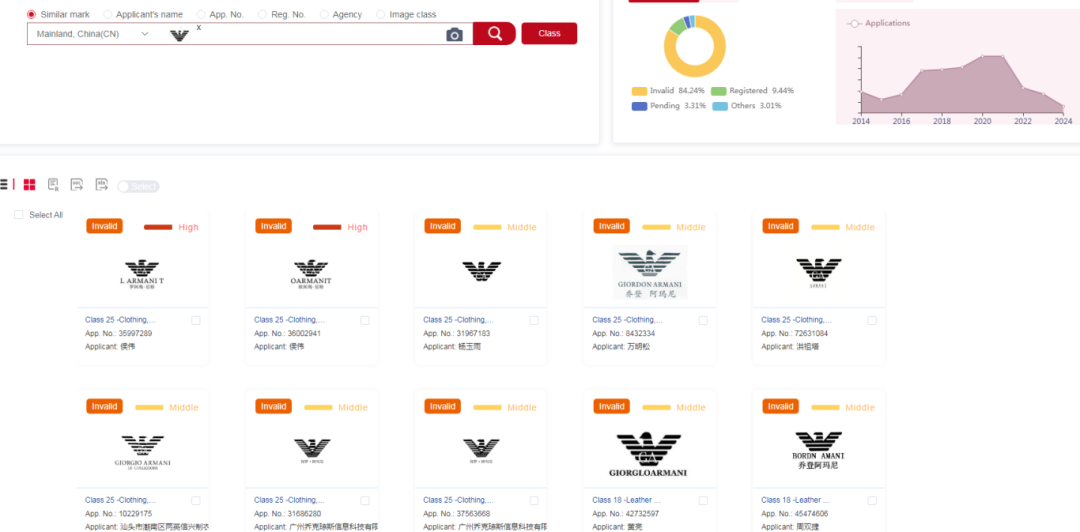Open Class 18 link for App. 42732597
The image size is (1080, 532).
pos(626,500)
